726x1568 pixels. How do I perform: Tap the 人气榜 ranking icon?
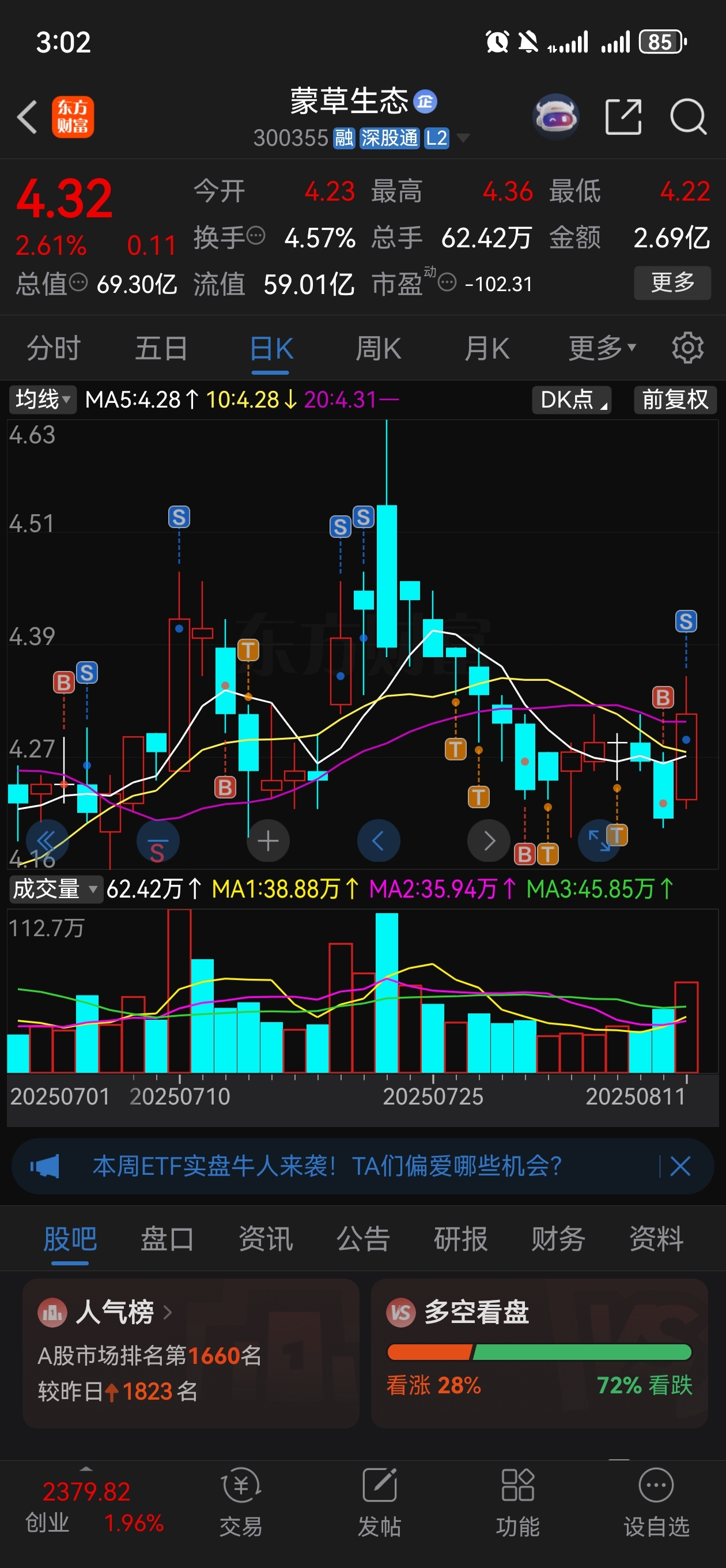coord(53,1313)
